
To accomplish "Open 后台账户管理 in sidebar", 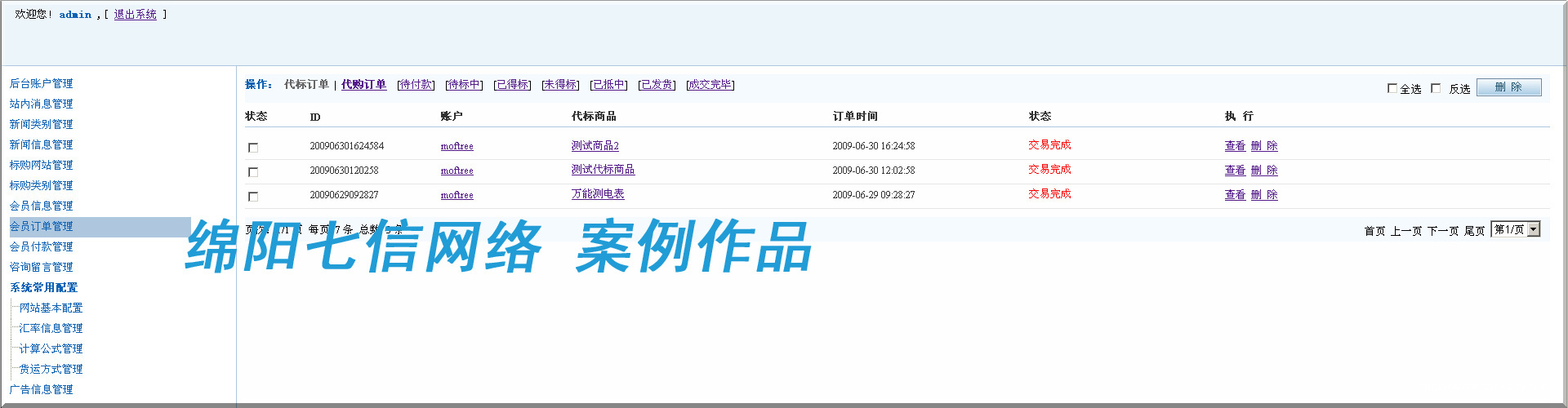I will [x=41, y=84].
